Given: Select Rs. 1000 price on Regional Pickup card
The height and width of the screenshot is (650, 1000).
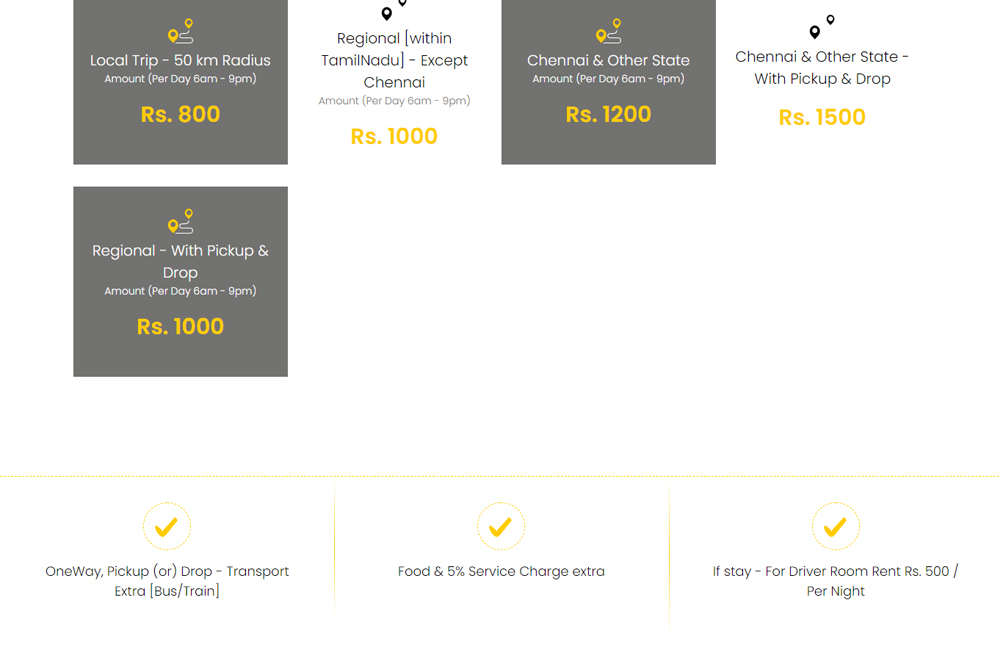Looking at the screenshot, I should [180, 326].
